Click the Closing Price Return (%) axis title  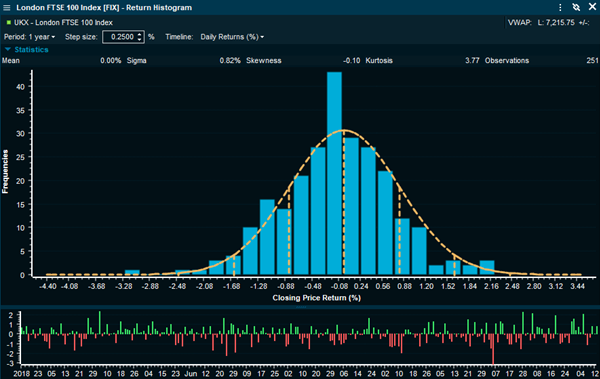[316, 297]
